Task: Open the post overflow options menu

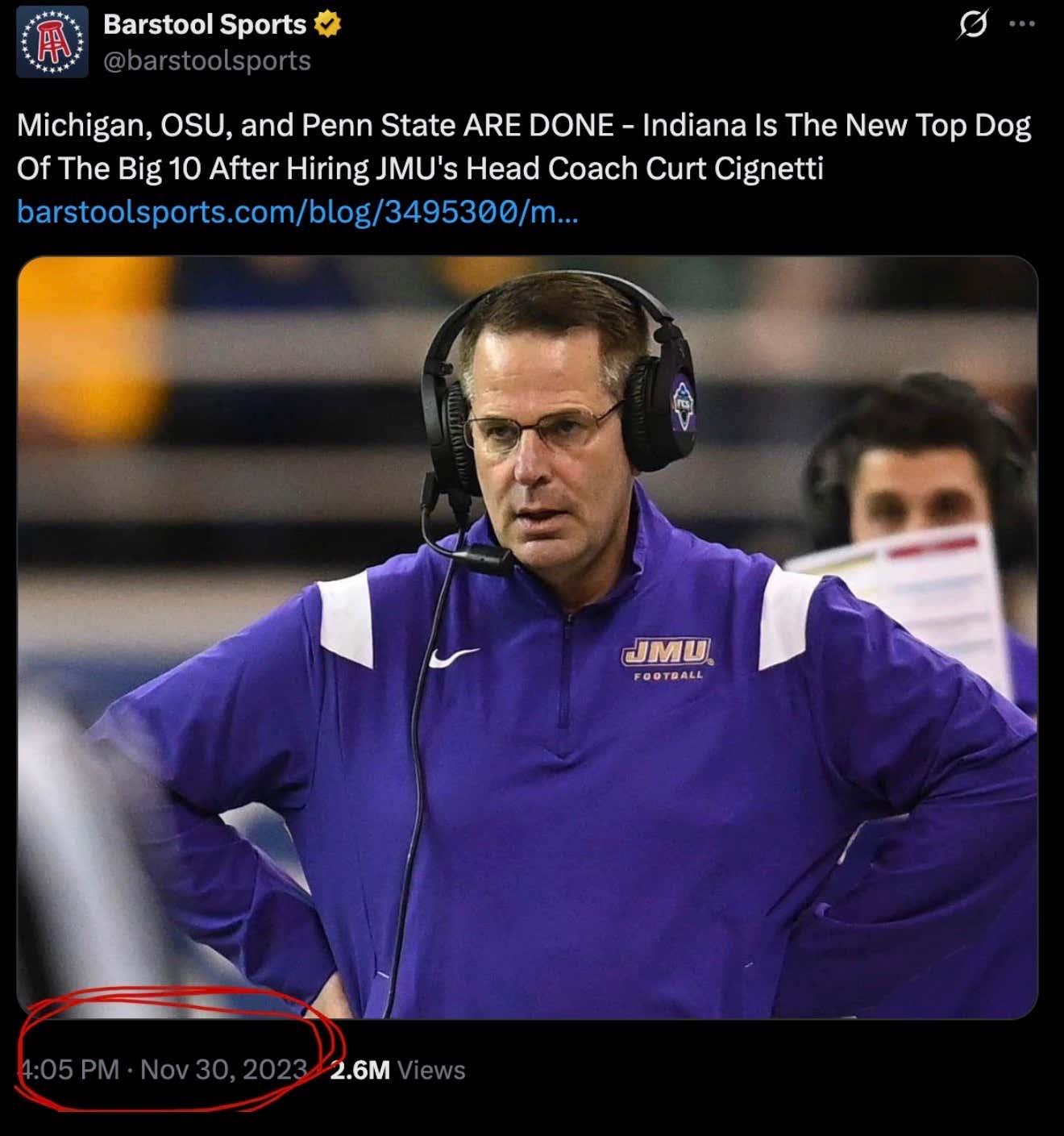Action: coord(1022,24)
